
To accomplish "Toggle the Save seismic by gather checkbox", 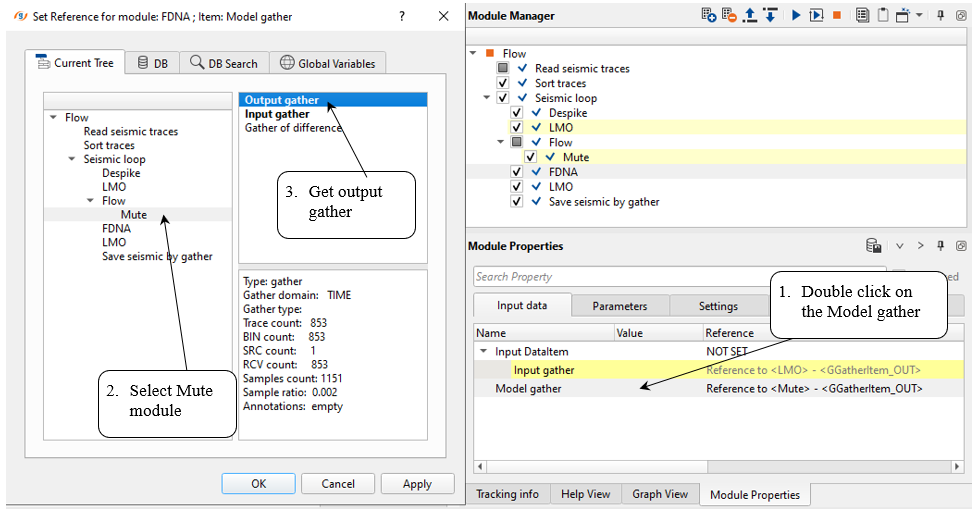I will pos(517,202).
